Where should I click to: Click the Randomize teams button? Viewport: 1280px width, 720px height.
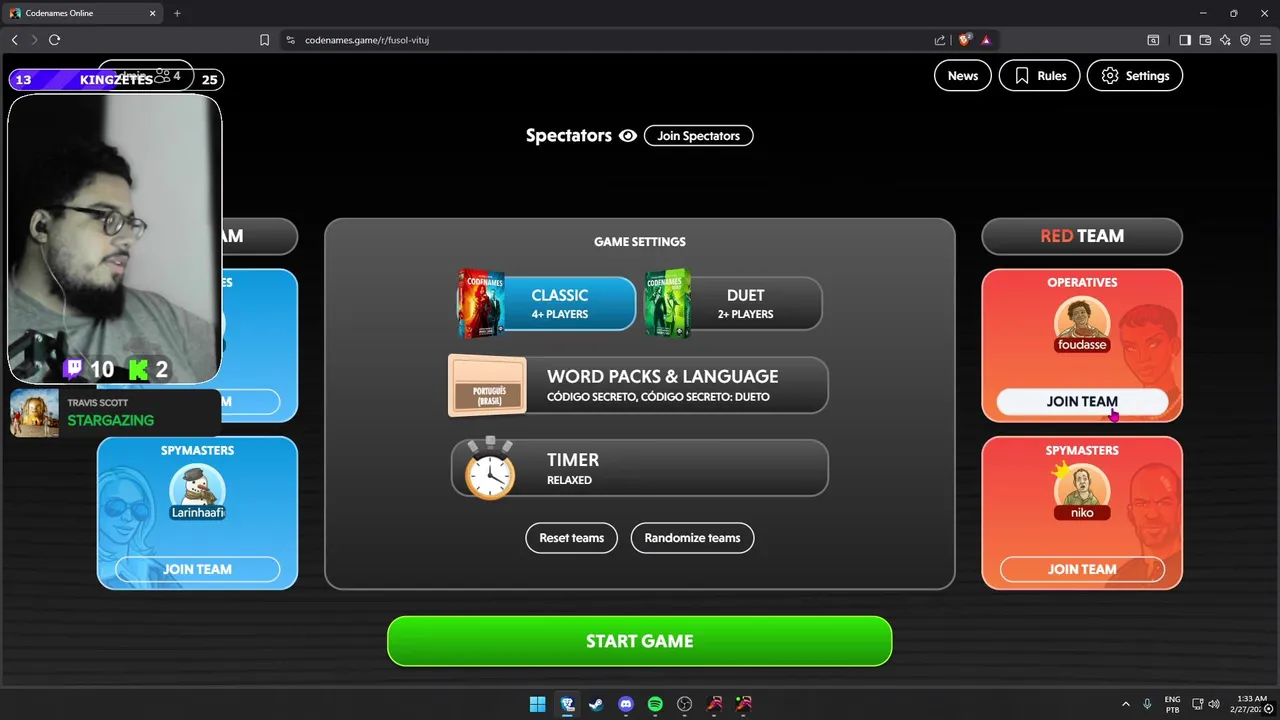(x=692, y=538)
